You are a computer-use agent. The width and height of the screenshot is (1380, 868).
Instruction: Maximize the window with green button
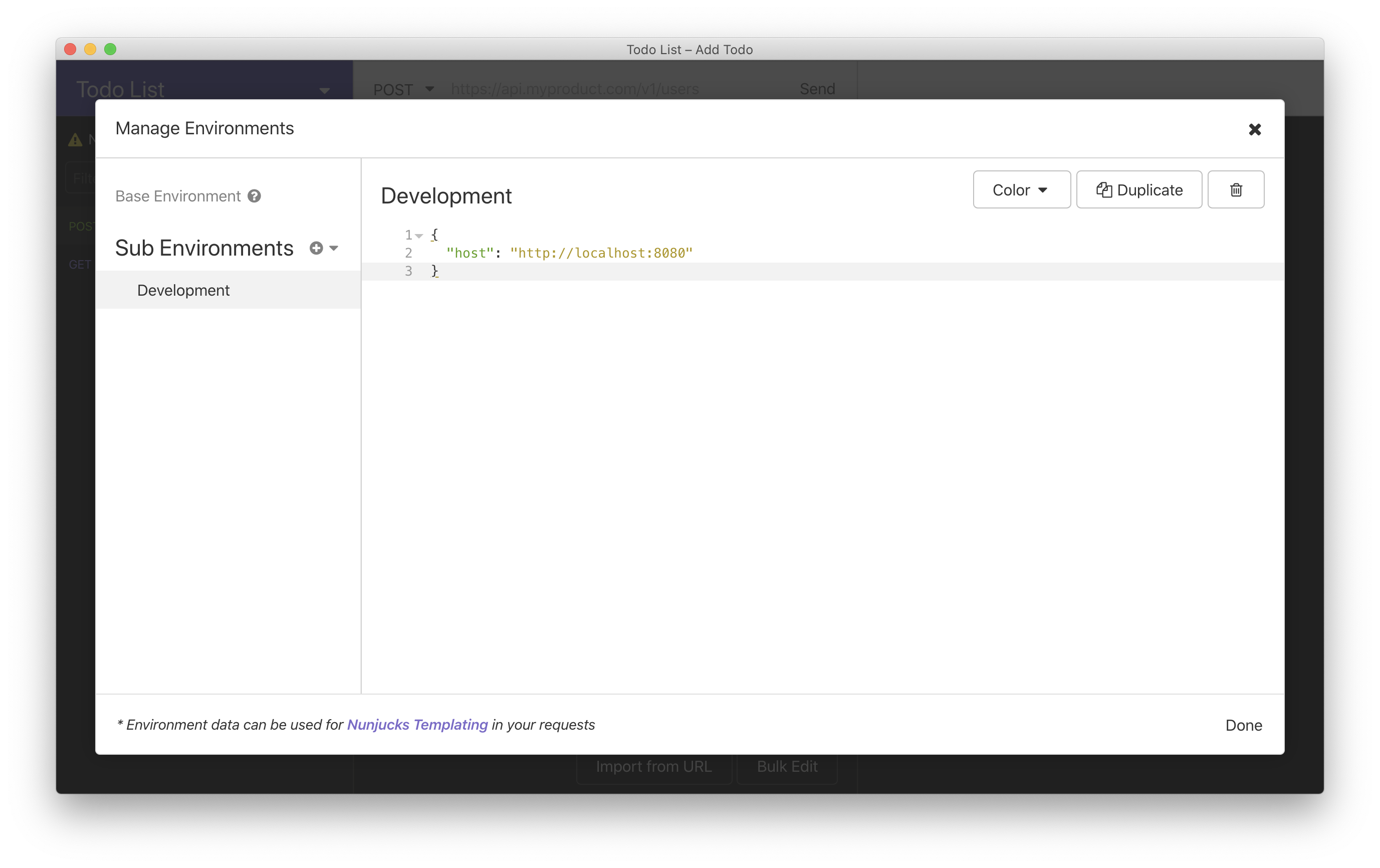pos(110,49)
